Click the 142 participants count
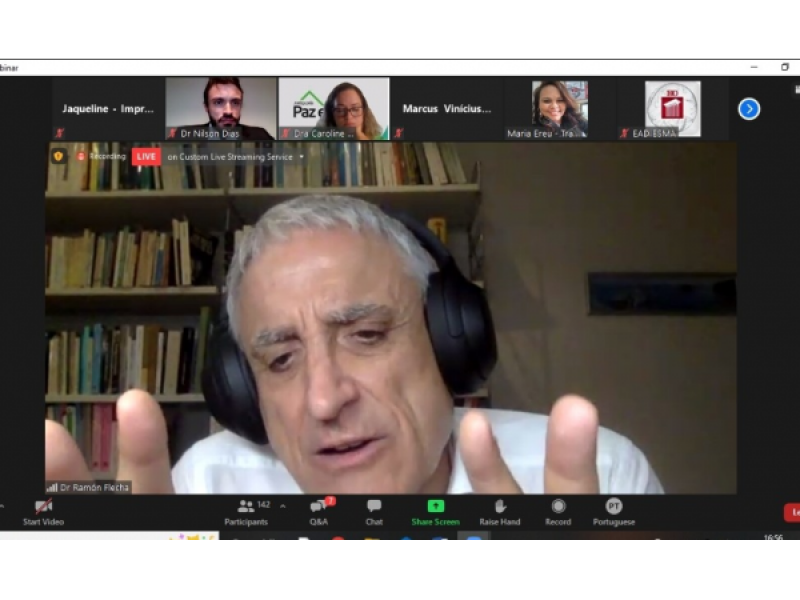This screenshot has height=600, width=800. [x=263, y=505]
